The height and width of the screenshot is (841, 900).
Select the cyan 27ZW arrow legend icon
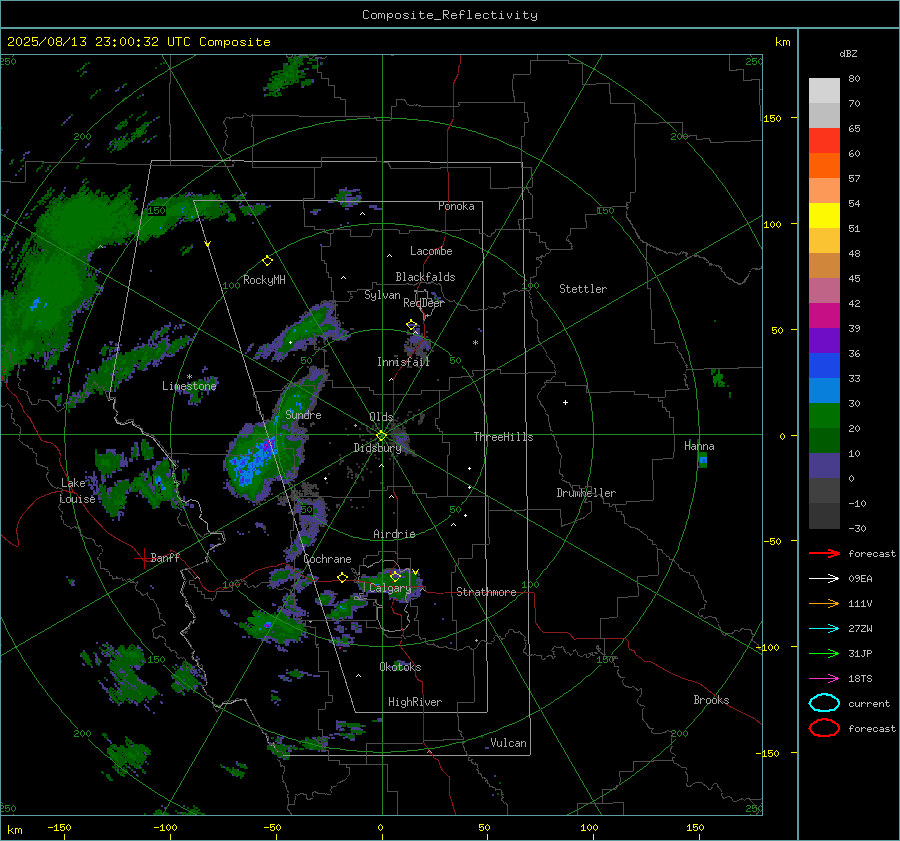[824, 629]
